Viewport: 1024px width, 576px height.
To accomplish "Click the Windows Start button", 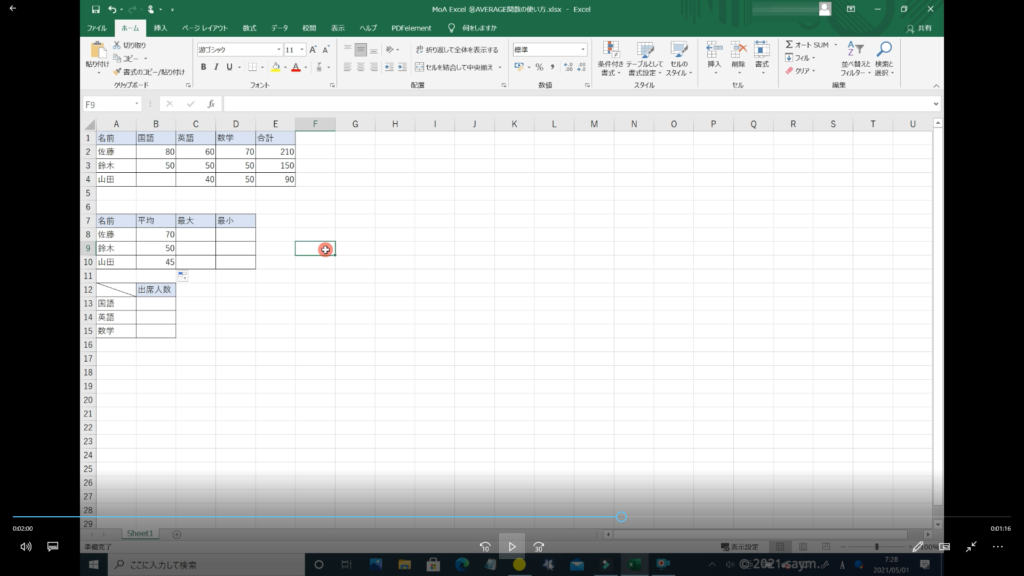I will (94, 566).
